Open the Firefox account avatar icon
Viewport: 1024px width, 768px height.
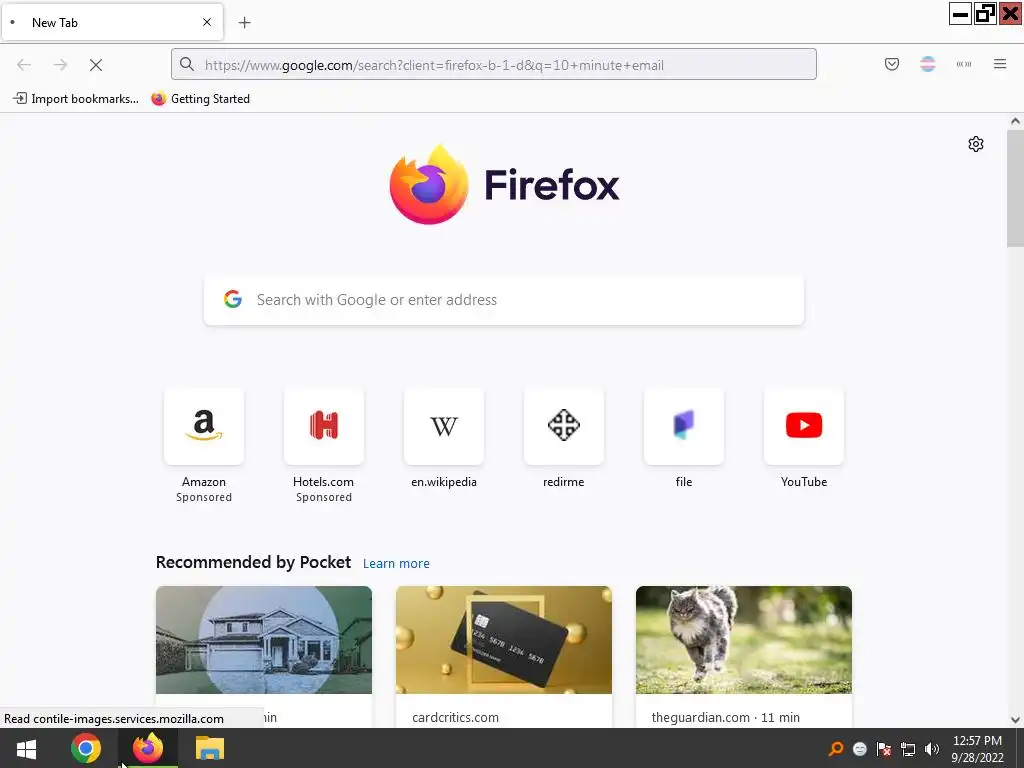927,64
